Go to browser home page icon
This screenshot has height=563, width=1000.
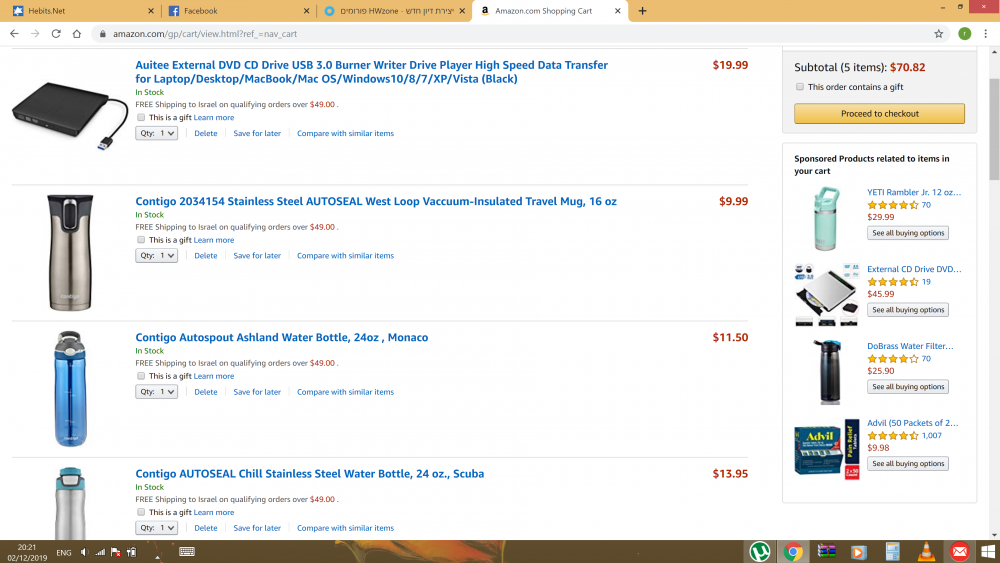click(77, 34)
